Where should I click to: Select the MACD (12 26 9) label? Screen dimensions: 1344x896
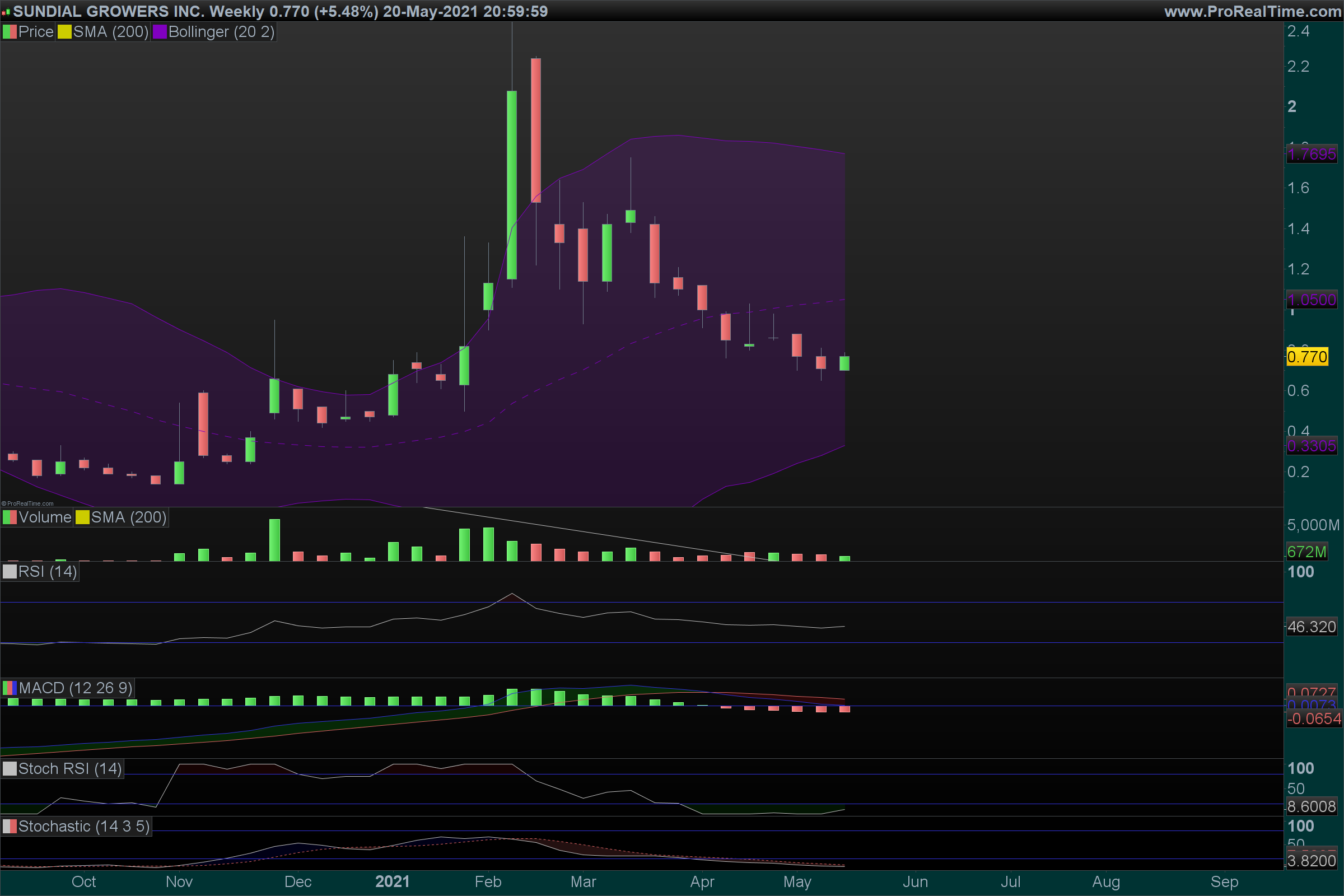coord(76,688)
